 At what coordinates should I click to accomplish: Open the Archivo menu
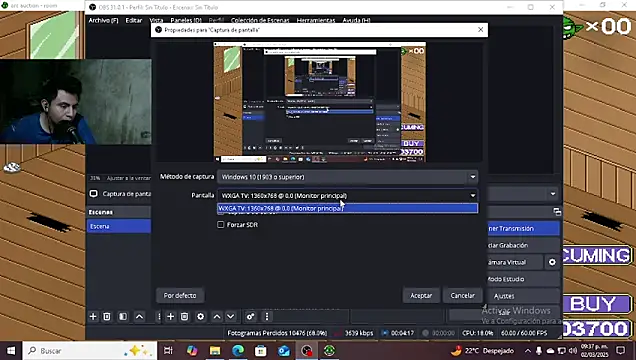[x=103, y=20]
